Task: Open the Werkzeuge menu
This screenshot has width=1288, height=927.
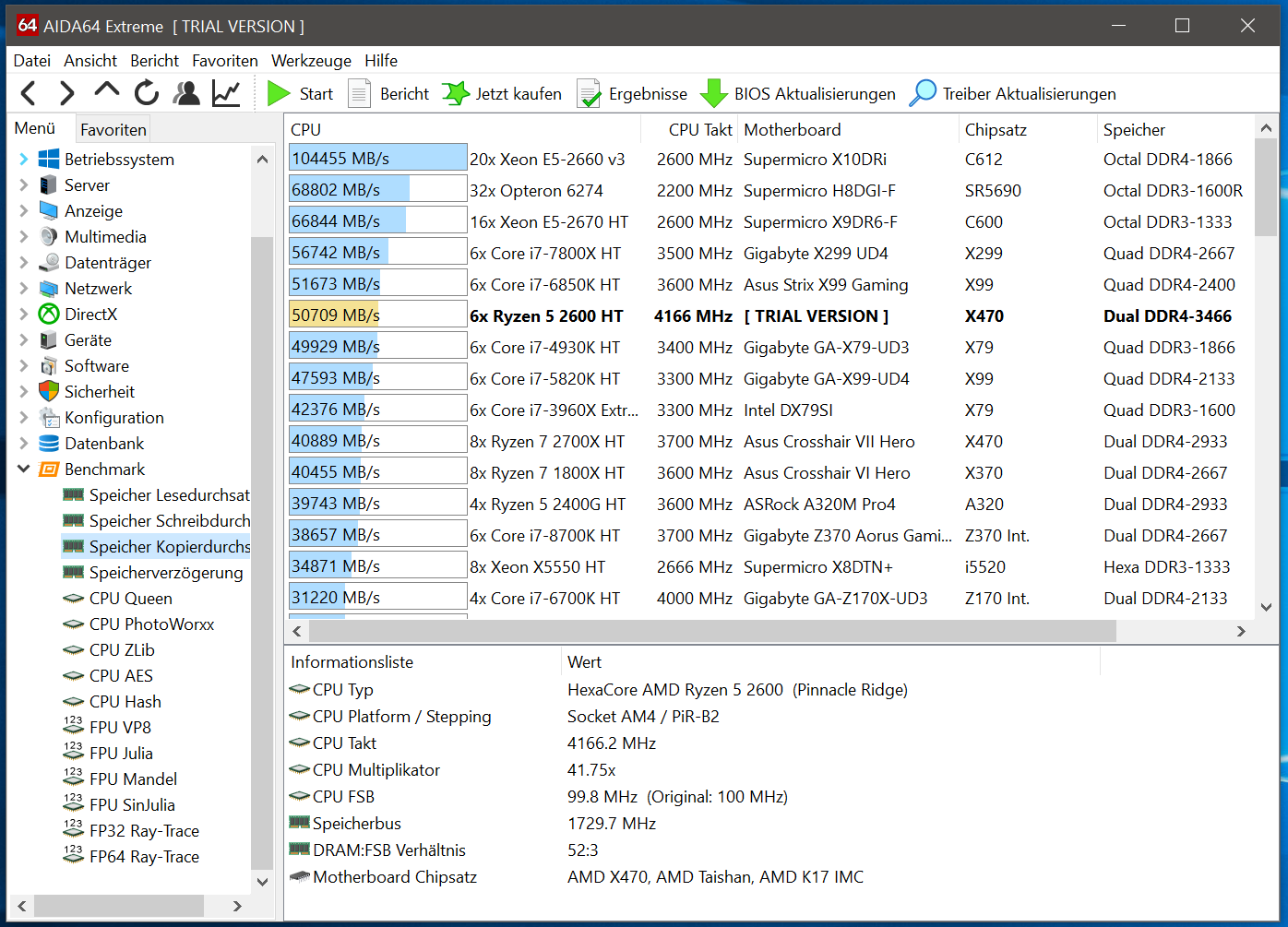Action: 311,60
